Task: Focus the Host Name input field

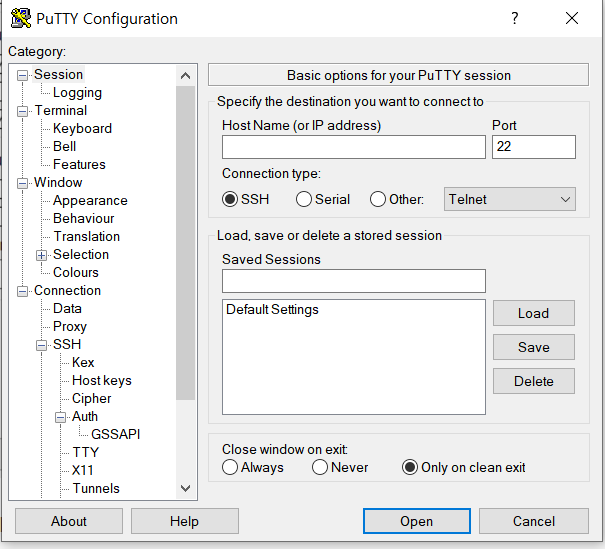Action: click(x=353, y=147)
